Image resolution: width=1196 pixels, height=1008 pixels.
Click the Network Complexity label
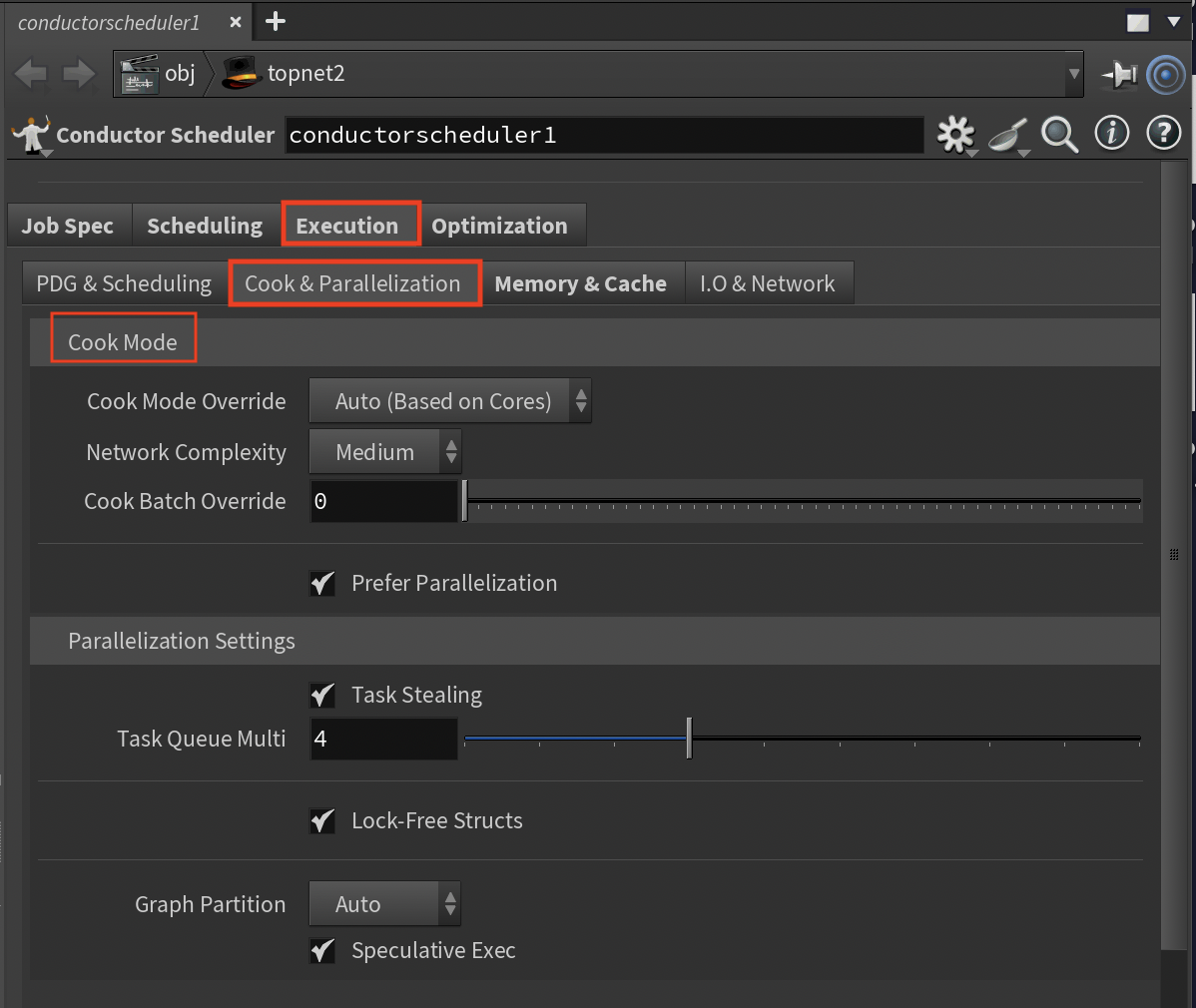click(x=186, y=453)
